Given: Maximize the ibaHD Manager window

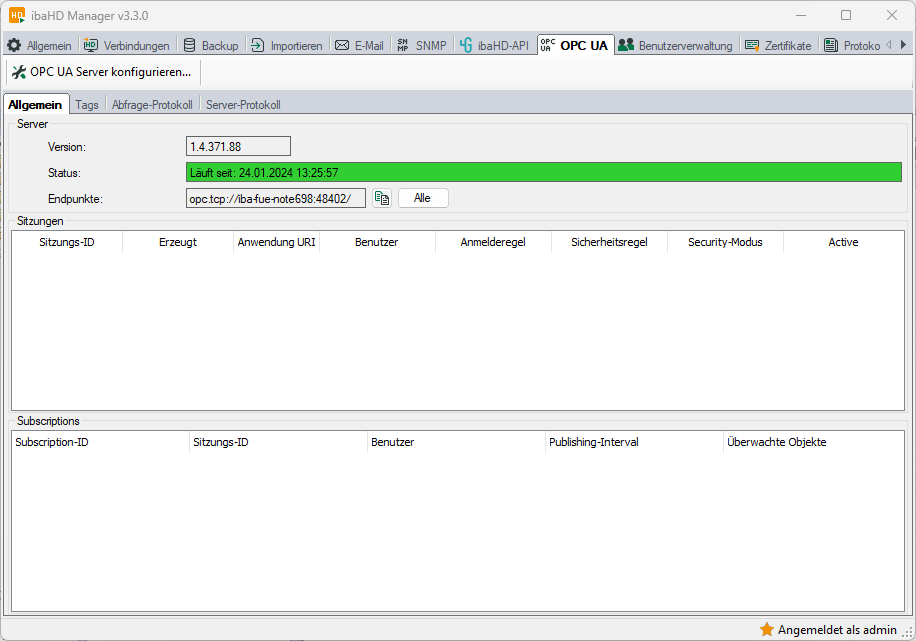Looking at the screenshot, I should [846, 15].
